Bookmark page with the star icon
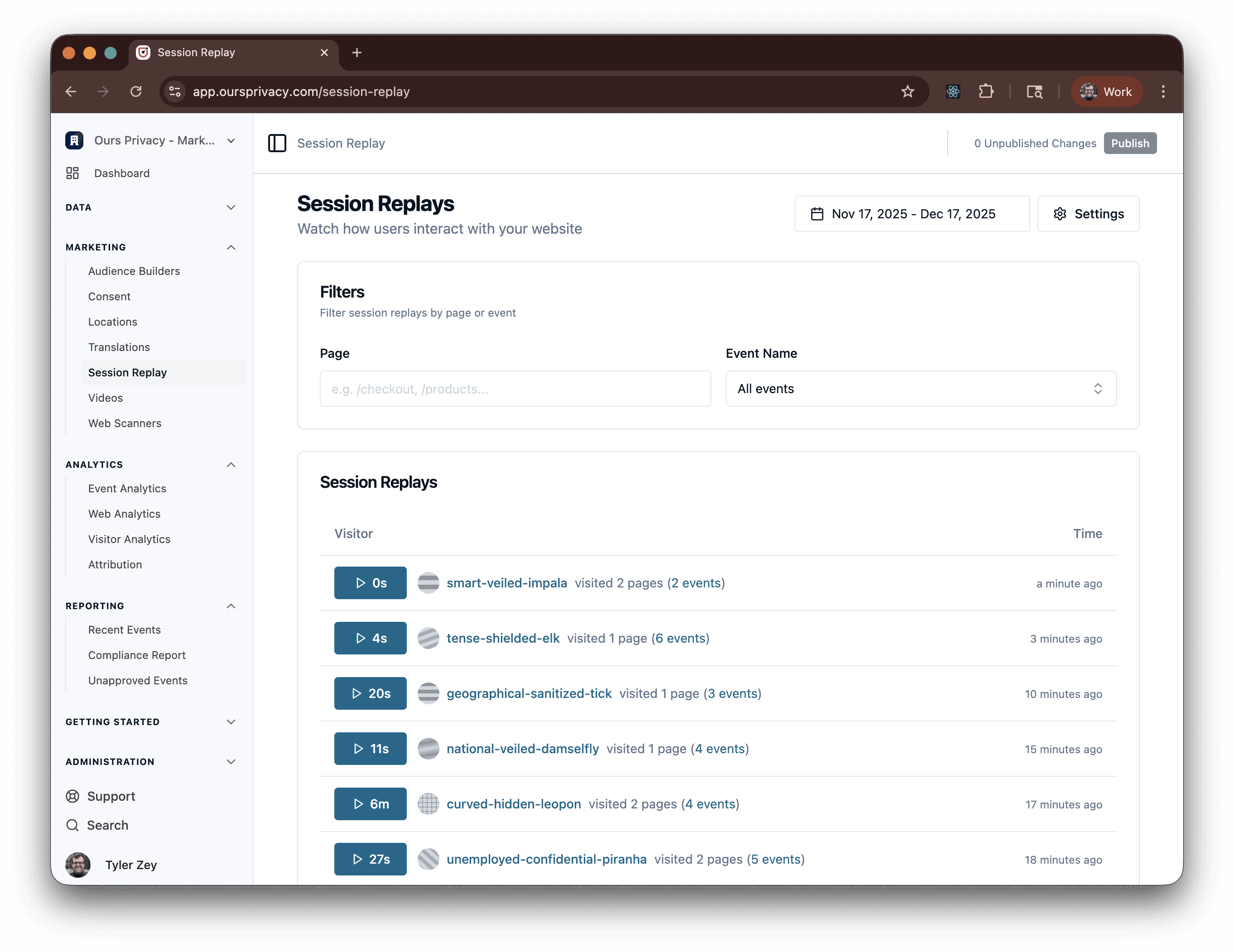Screen dimensions: 1234x952 click(907, 91)
